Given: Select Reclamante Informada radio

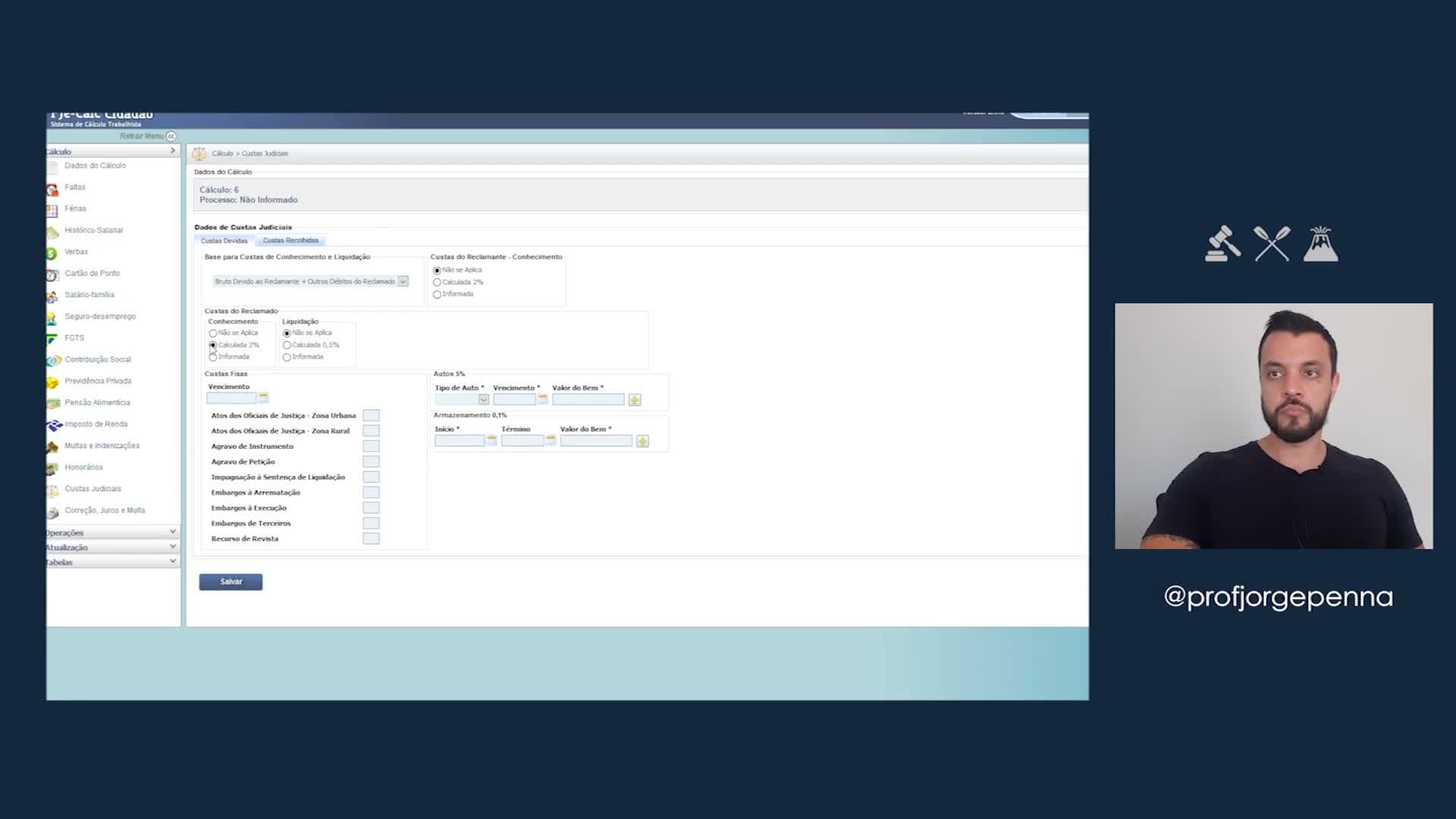Looking at the screenshot, I should 437,295.
